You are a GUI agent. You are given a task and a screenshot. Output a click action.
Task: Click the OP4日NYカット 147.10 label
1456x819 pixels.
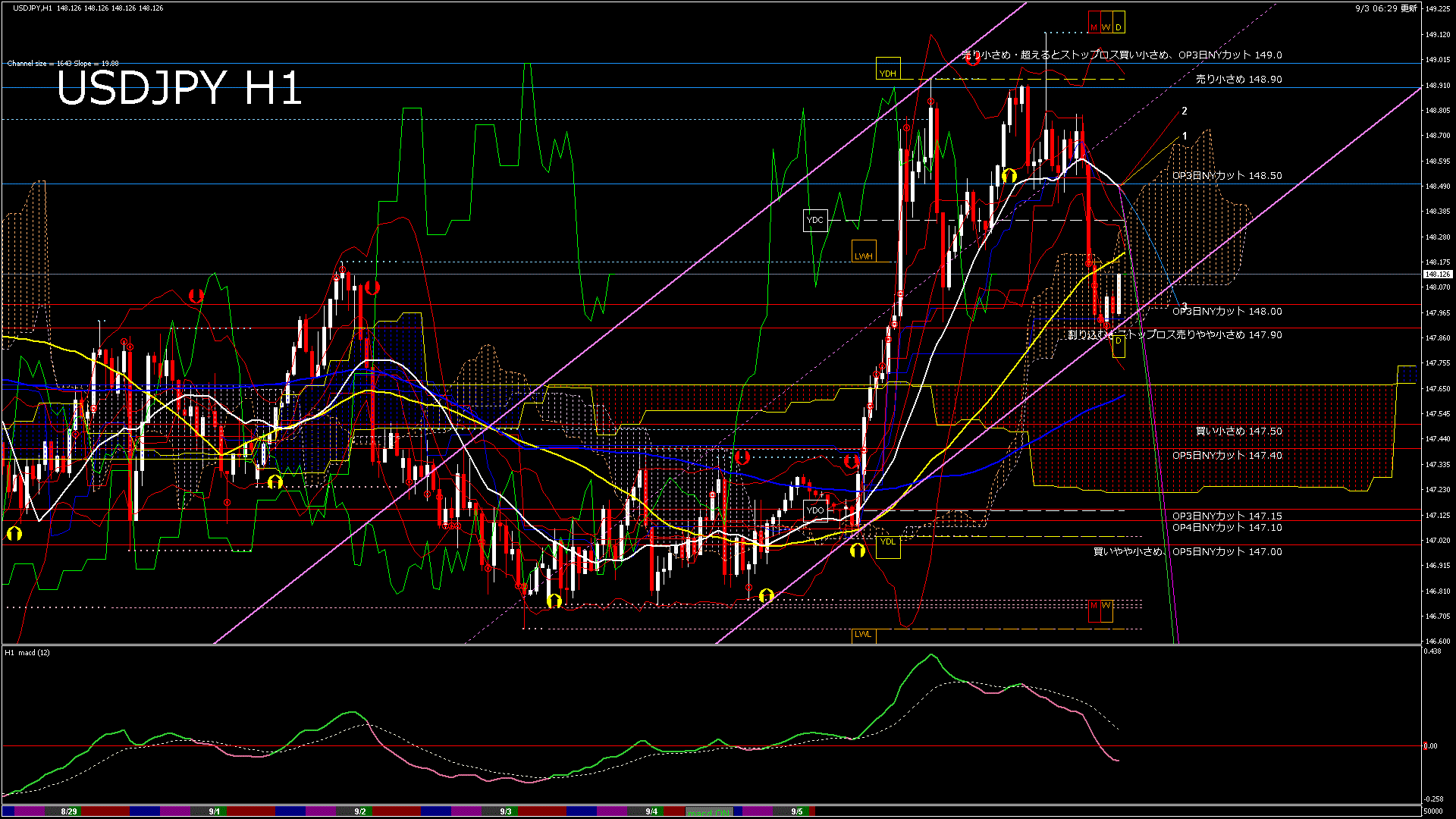[x=1227, y=527]
